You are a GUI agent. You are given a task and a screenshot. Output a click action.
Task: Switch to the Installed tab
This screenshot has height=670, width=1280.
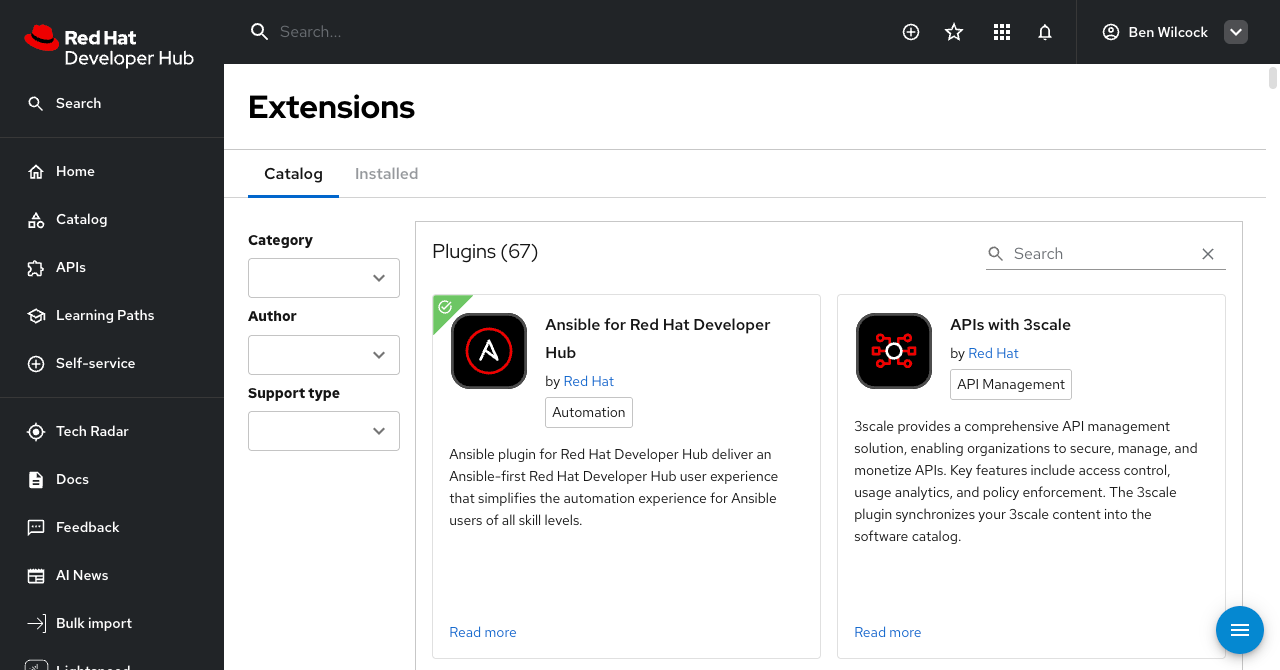coord(386,174)
